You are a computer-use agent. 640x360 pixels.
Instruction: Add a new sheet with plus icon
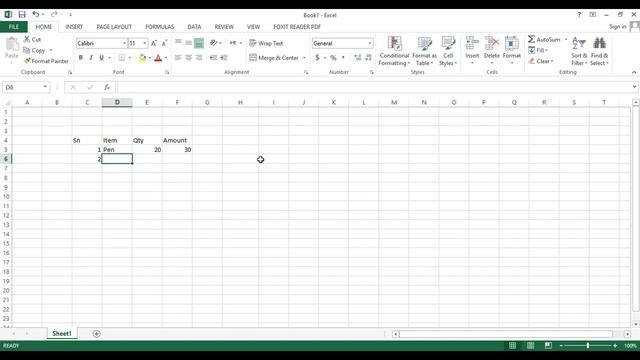96,334
